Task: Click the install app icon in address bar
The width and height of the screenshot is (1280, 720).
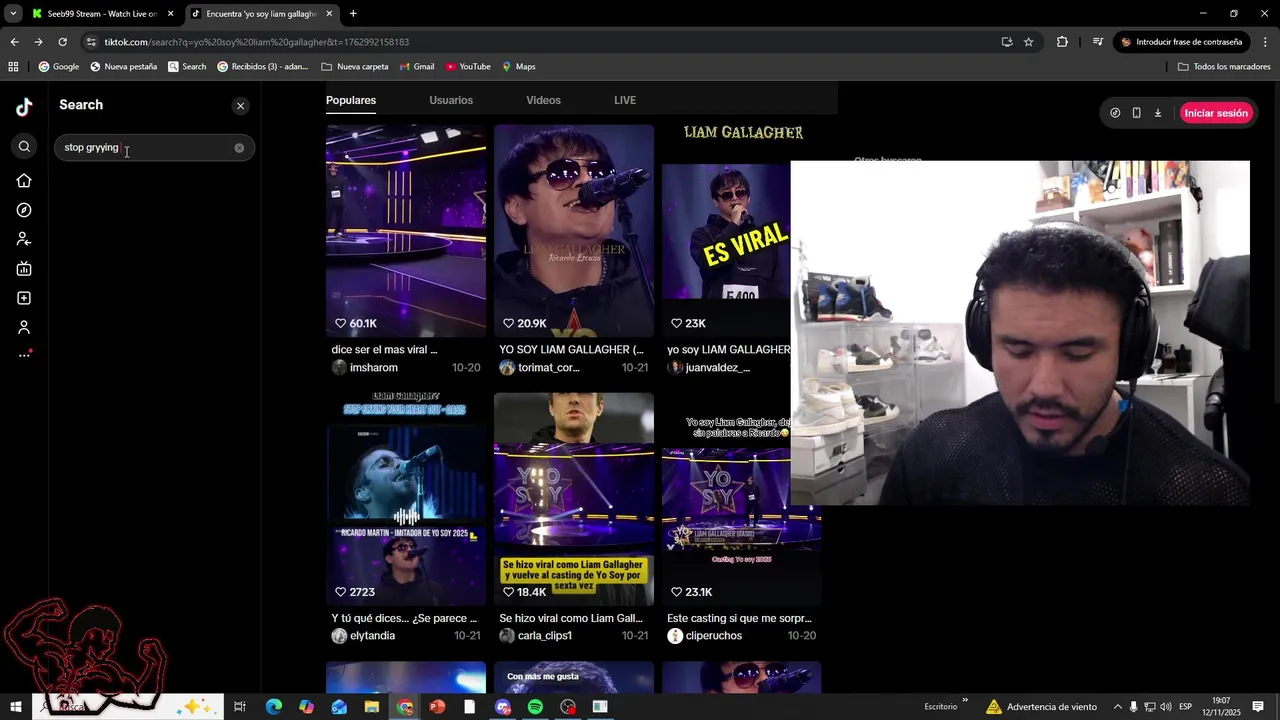Action: click(x=1007, y=42)
